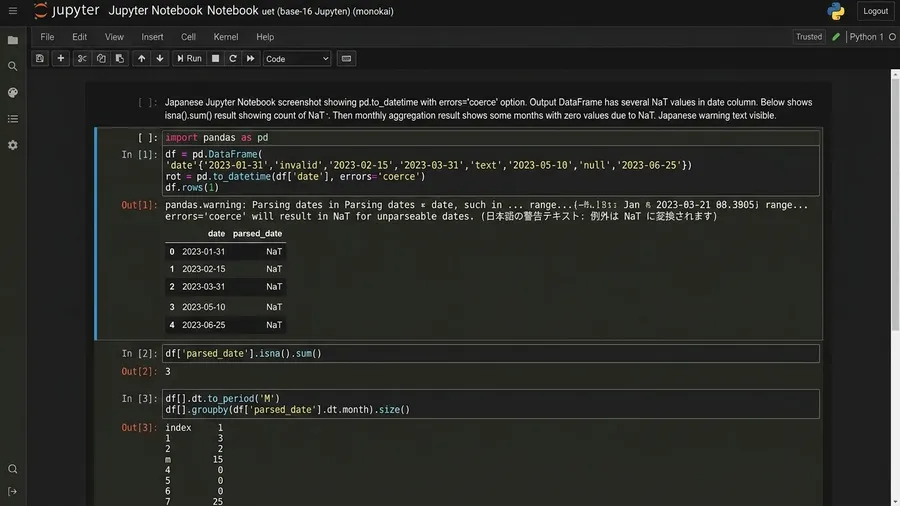Open the cell type Code dropdown
Viewport: 900px width, 506px height.
pyautogui.click(x=297, y=59)
